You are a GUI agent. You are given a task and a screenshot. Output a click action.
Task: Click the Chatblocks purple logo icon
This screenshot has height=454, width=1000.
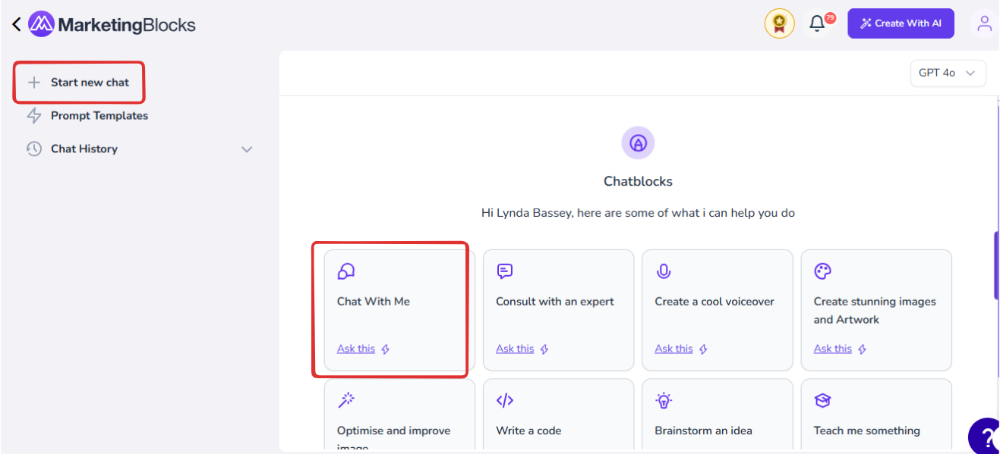pos(638,143)
